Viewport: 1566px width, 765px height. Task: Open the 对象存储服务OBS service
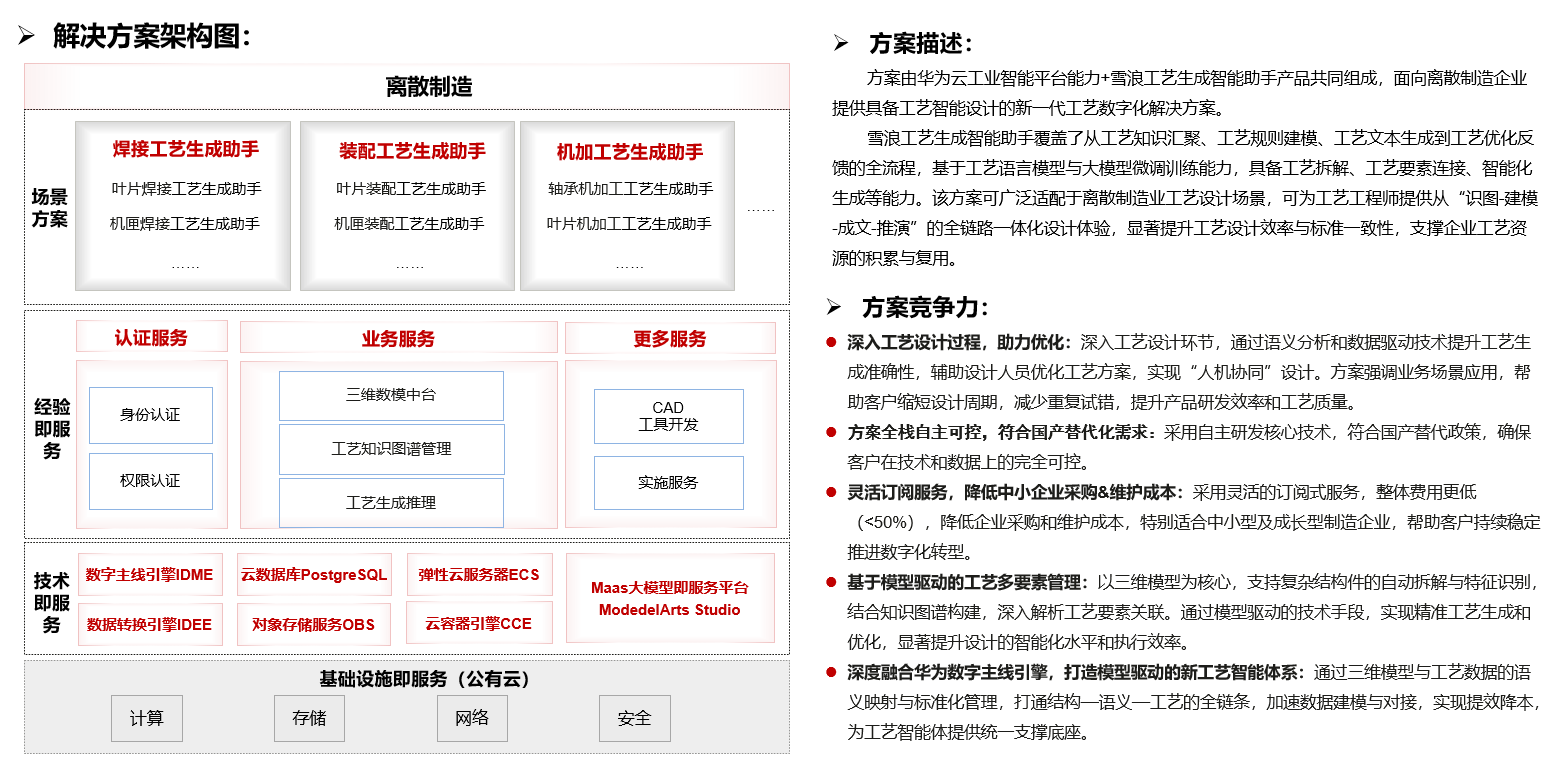(x=314, y=624)
